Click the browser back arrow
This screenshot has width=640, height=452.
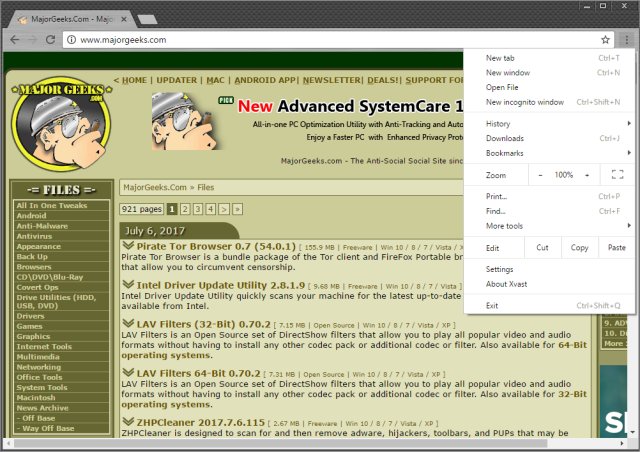click(x=15, y=40)
